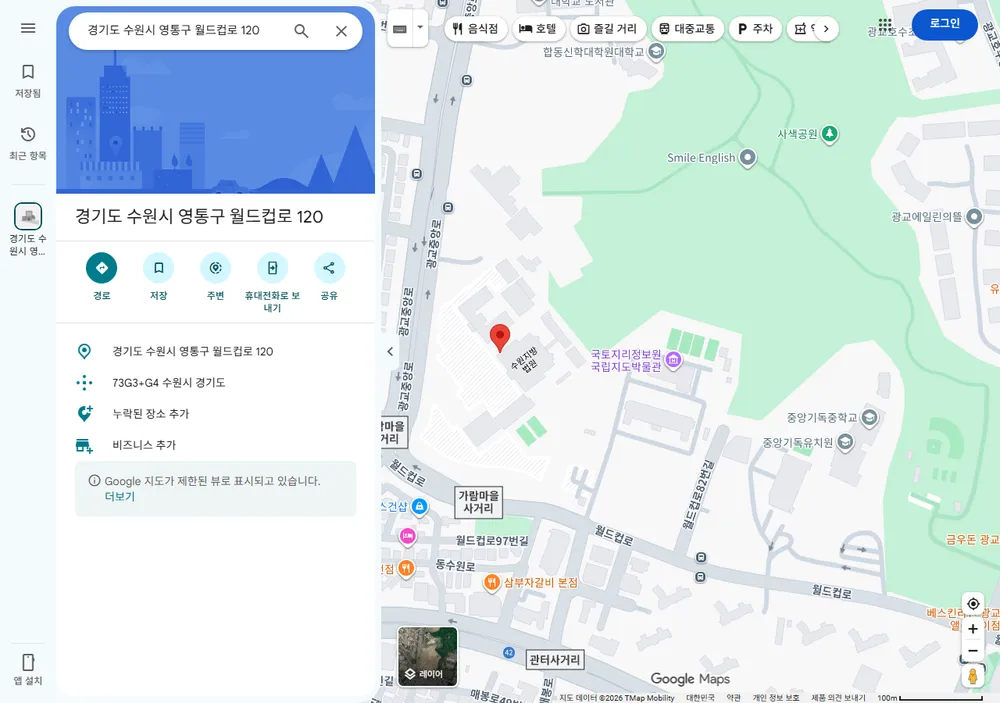Image resolution: width=1000 pixels, height=703 pixels.
Task: Select the 광교에일린의뜰 map marker
Action: pyautogui.click(x=974, y=217)
